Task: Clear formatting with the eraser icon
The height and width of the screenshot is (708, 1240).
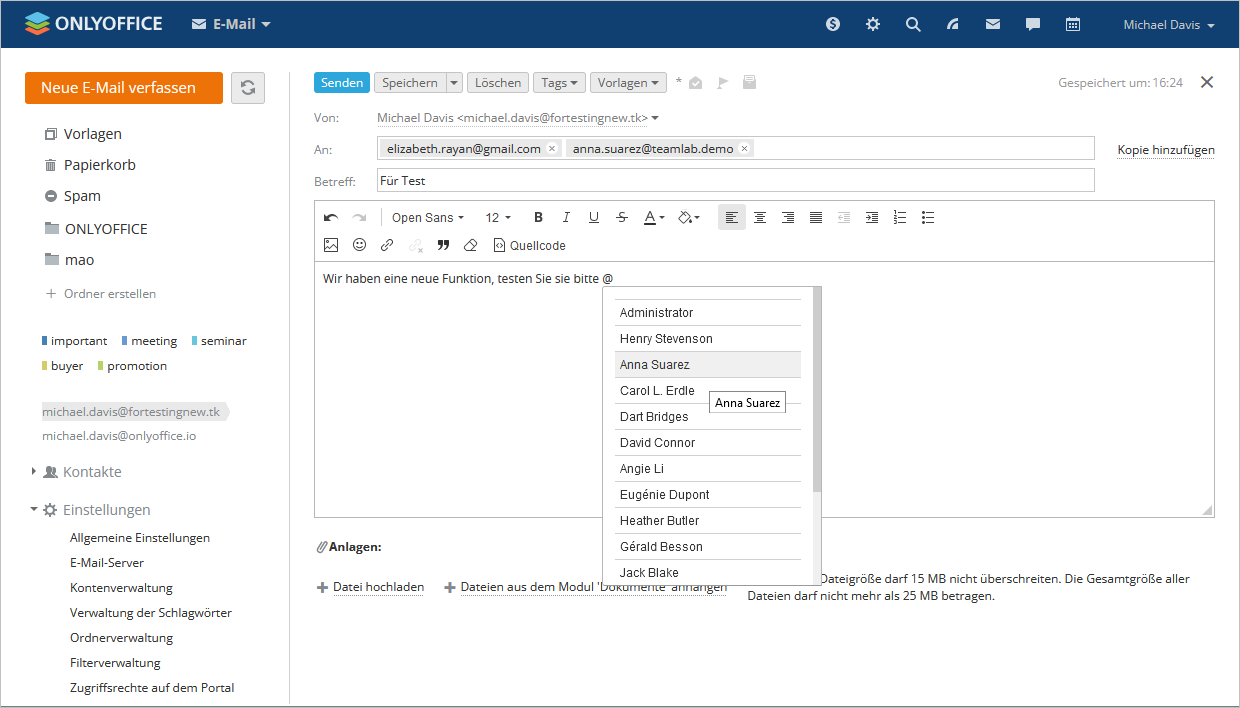Action: coord(471,245)
